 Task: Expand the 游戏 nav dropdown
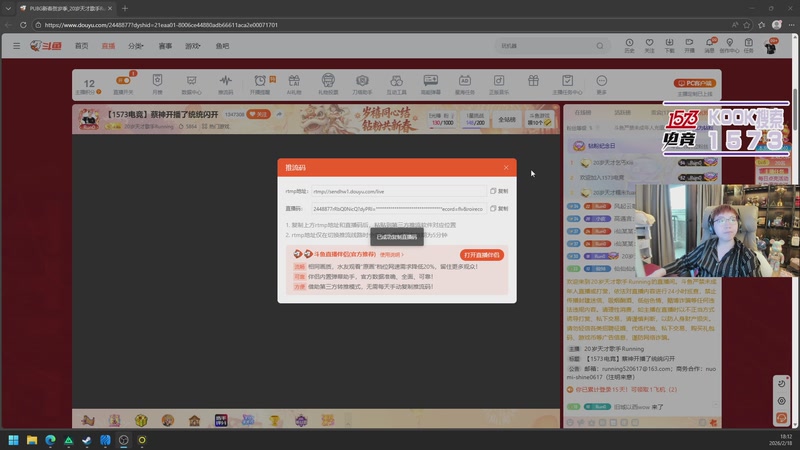pyautogui.click(x=193, y=45)
